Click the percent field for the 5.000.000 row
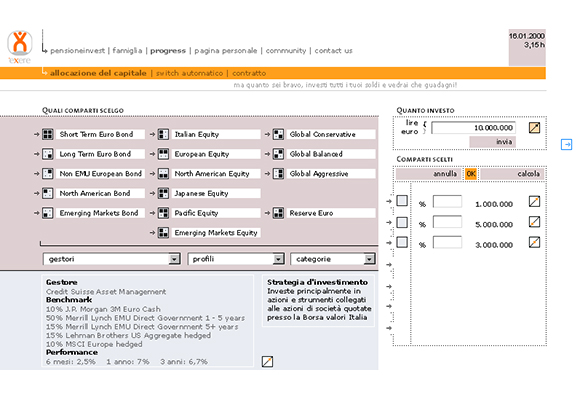The image size is (580, 398). (447, 222)
